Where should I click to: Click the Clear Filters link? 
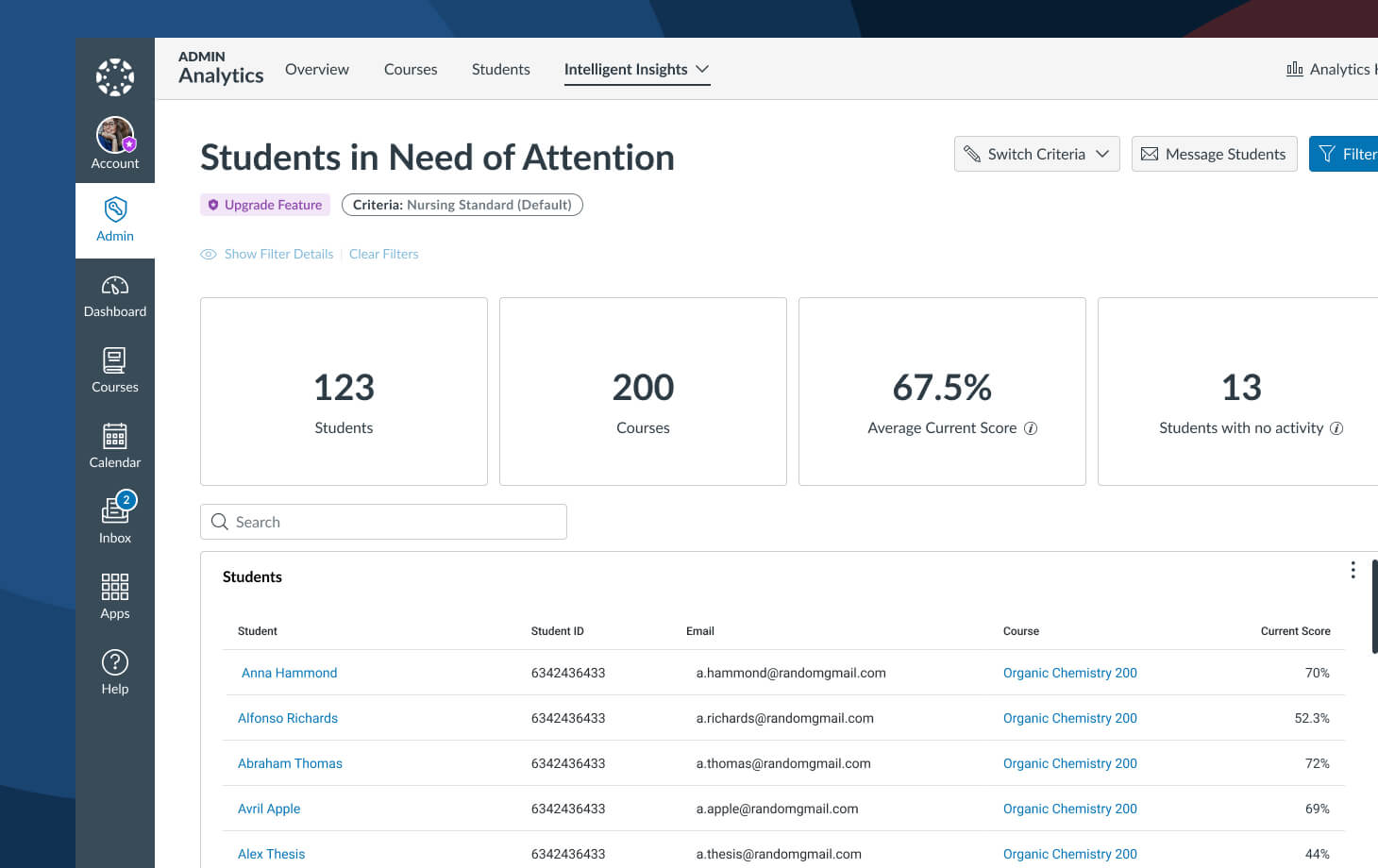383,254
